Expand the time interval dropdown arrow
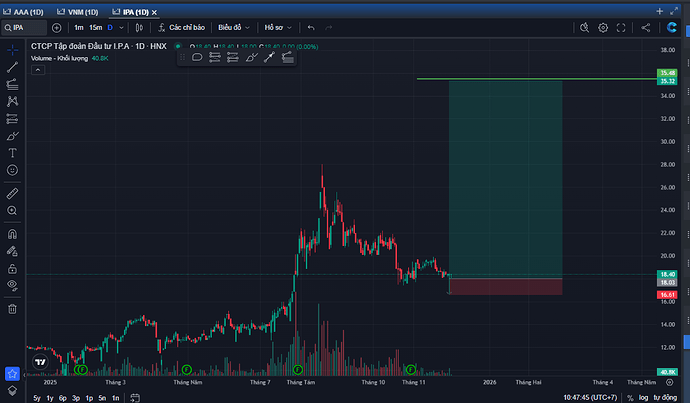Image resolution: width=690 pixels, height=403 pixels. click(x=121, y=28)
